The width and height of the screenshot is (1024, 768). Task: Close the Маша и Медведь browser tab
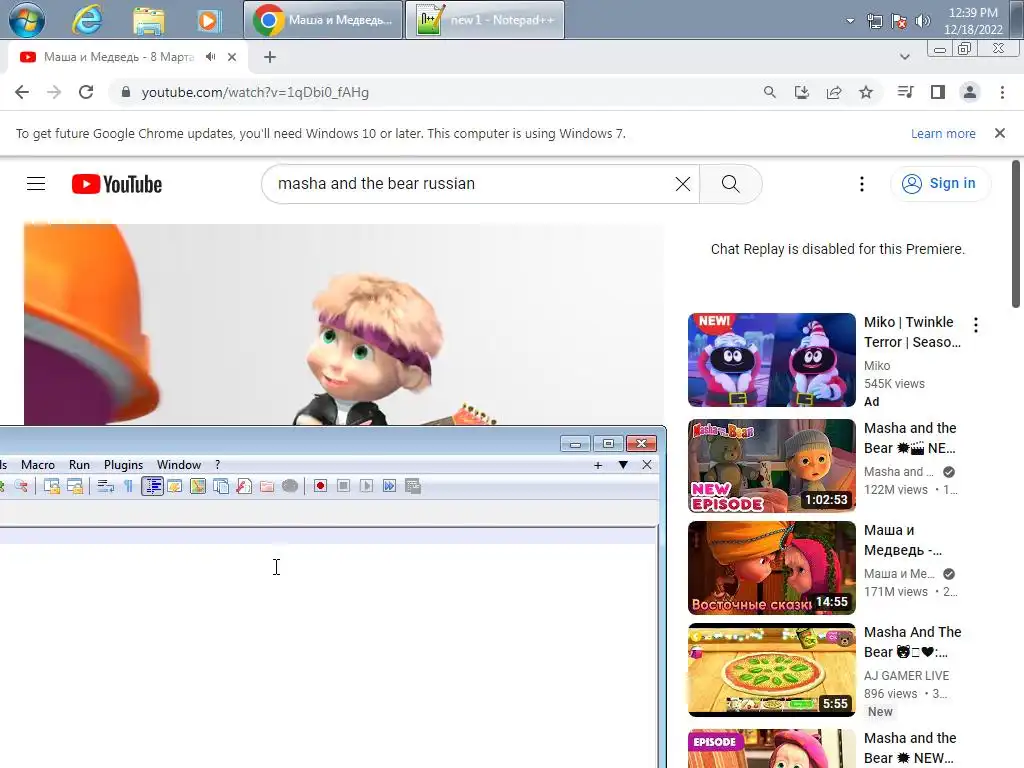pos(232,57)
